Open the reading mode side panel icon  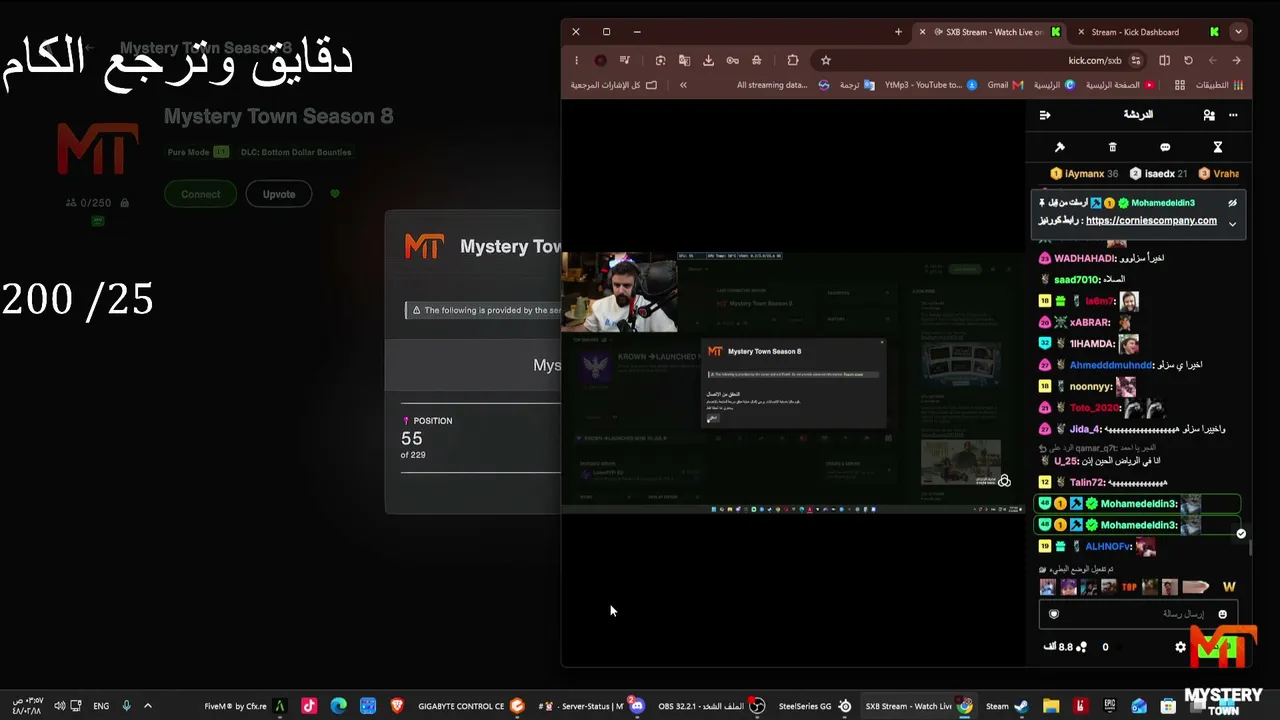tap(1164, 60)
